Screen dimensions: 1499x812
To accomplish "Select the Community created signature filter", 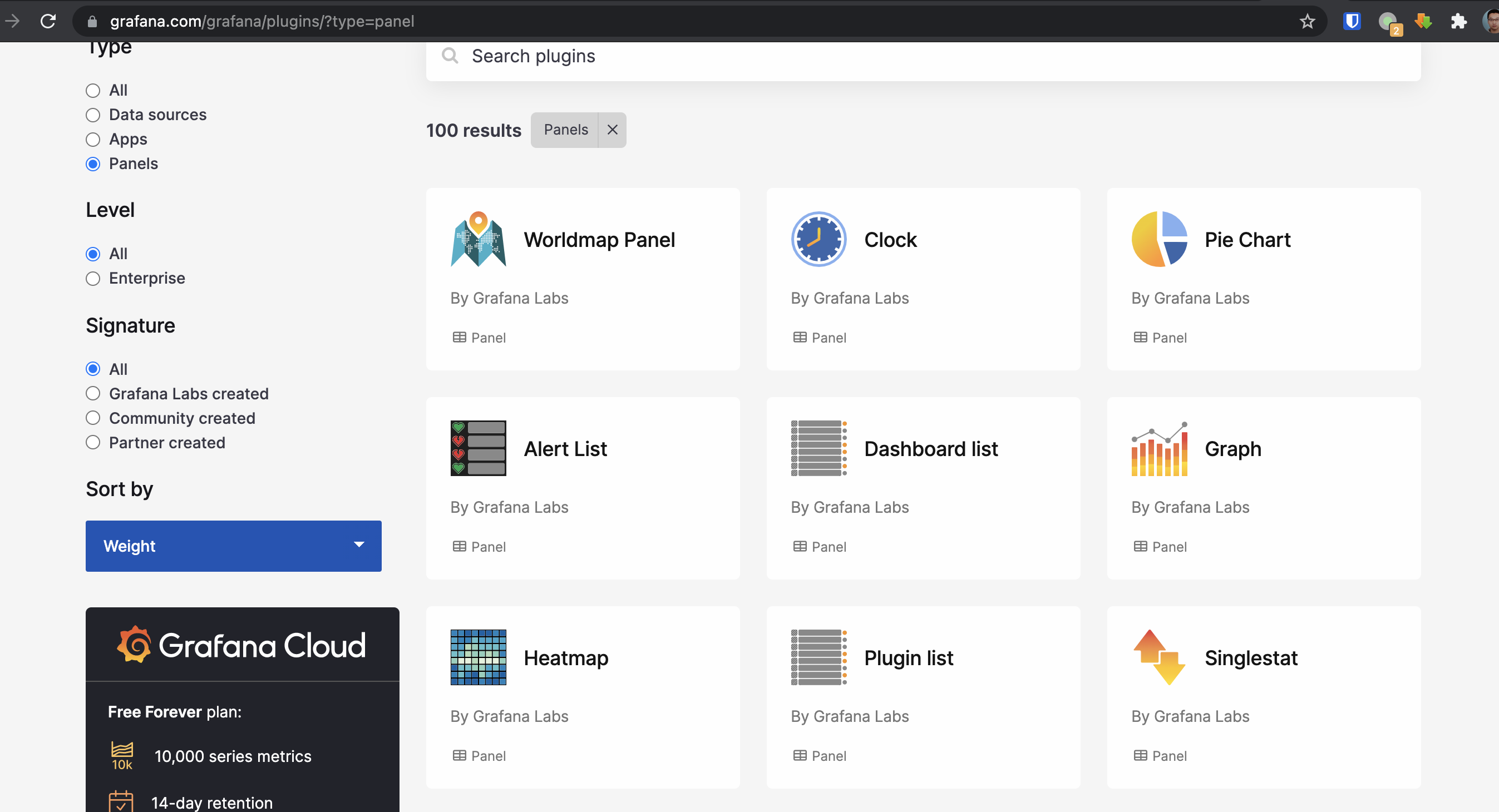I will tap(93, 418).
